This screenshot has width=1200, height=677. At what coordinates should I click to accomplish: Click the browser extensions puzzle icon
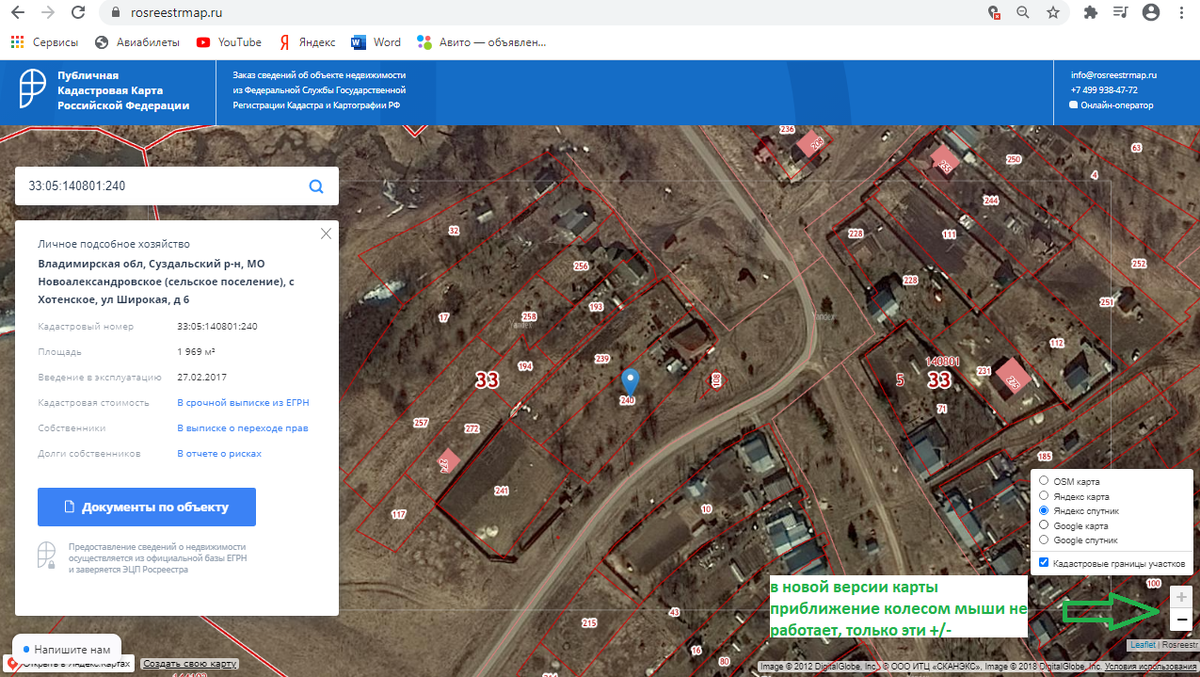pos(1091,14)
